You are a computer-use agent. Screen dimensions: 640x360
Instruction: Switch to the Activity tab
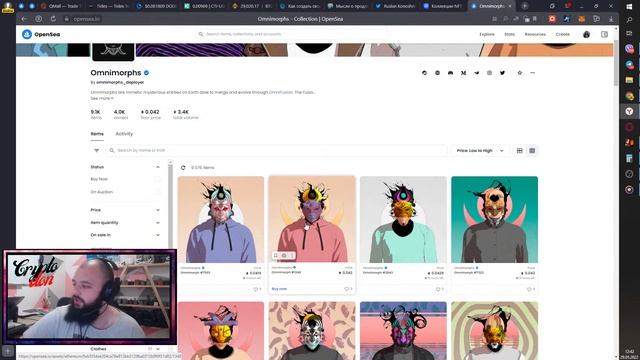pyautogui.click(x=124, y=134)
